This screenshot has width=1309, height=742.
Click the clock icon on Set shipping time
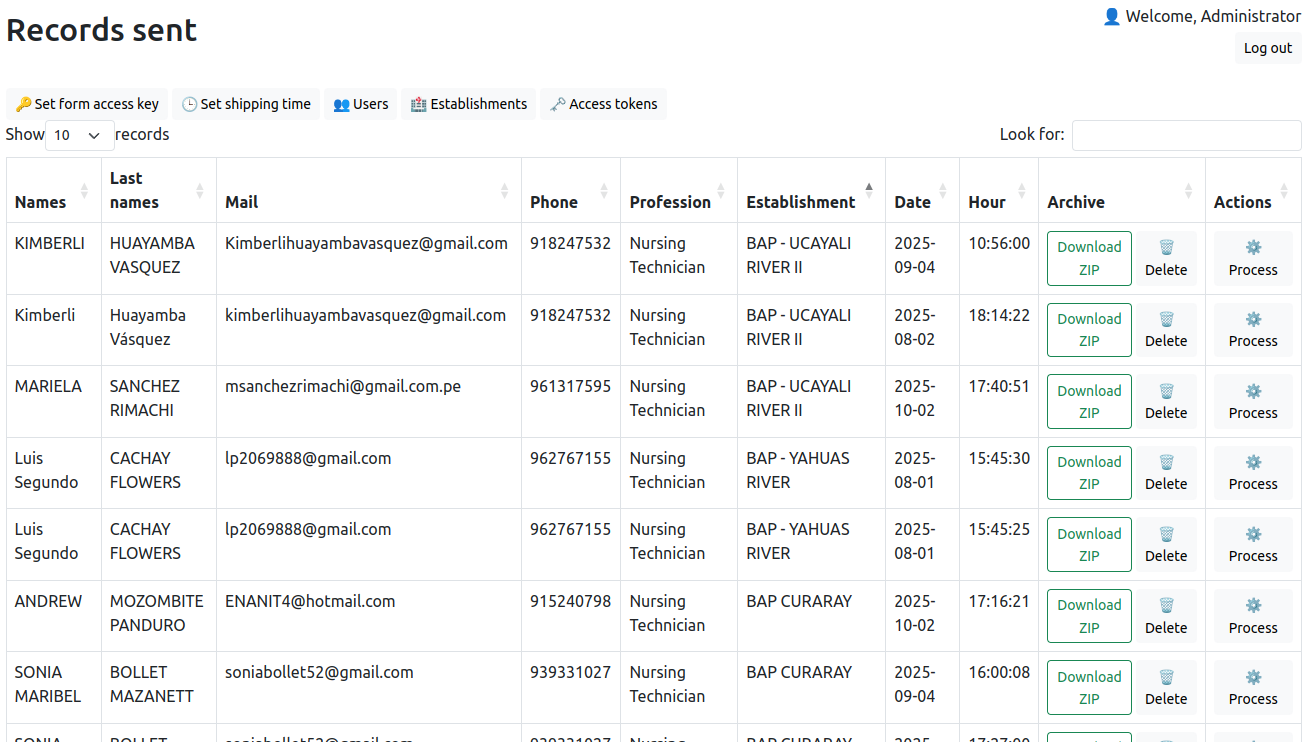tap(189, 104)
